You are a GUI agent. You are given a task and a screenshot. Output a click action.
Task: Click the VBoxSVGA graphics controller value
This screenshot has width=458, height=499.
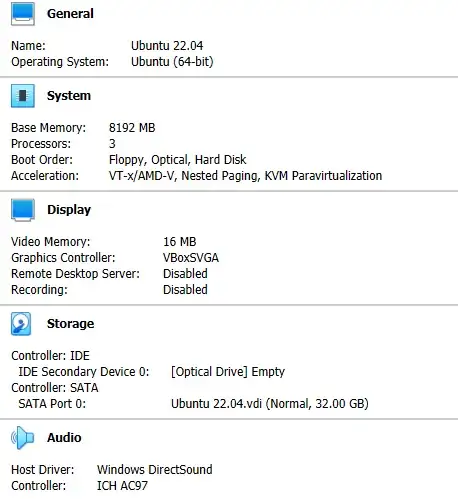pos(191,258)
